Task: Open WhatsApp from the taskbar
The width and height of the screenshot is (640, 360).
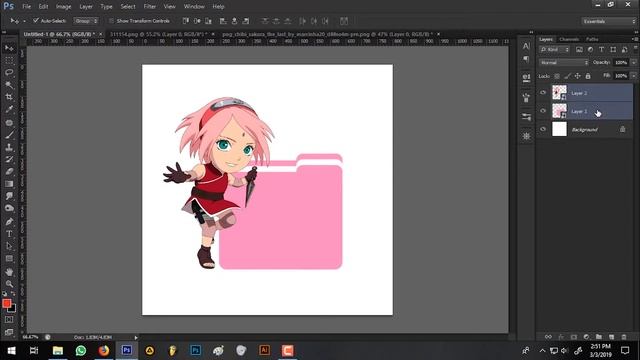Action: point(81,350)
